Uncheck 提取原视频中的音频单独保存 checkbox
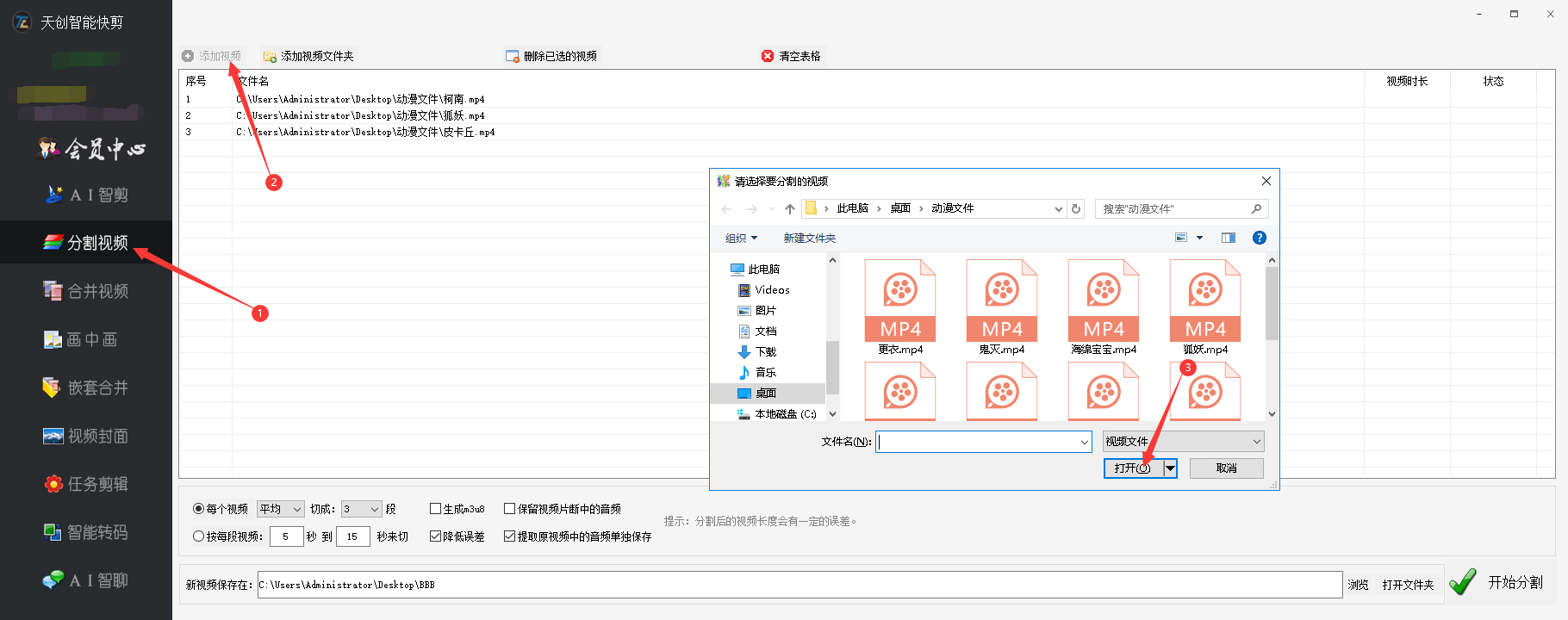Screen dimensions: 1568x620 578,536
